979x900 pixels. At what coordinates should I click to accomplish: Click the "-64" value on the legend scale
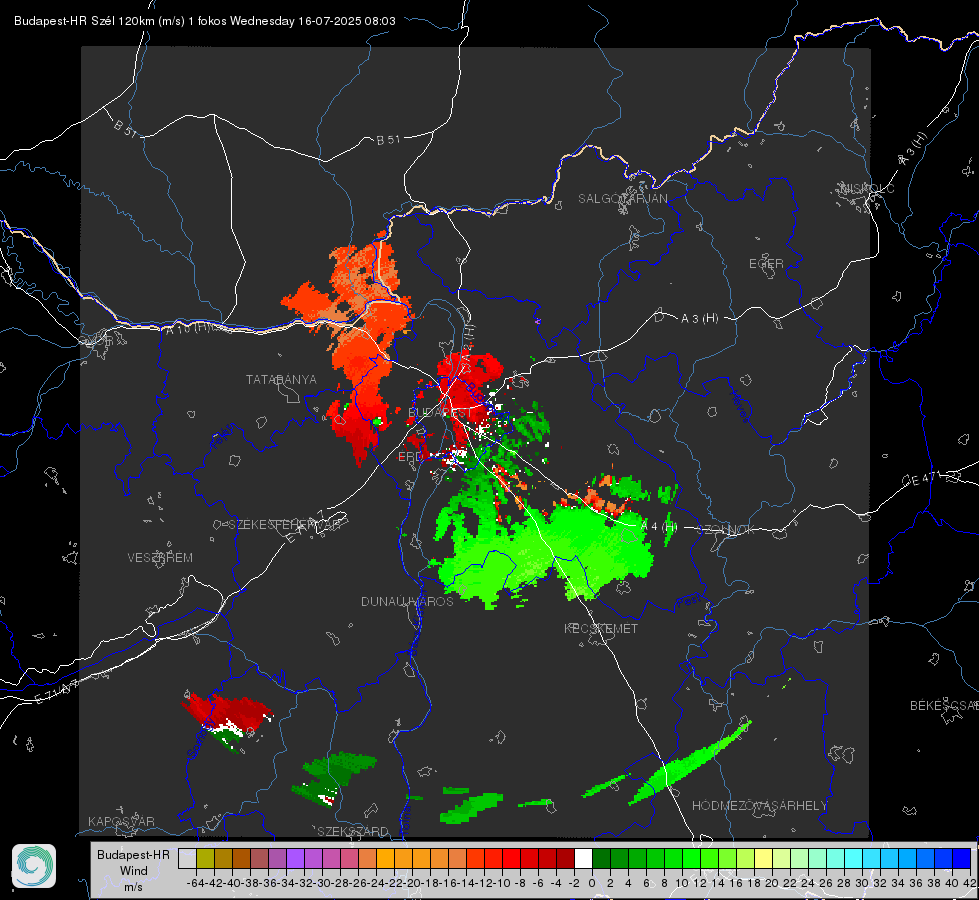[x=196, y=883]
